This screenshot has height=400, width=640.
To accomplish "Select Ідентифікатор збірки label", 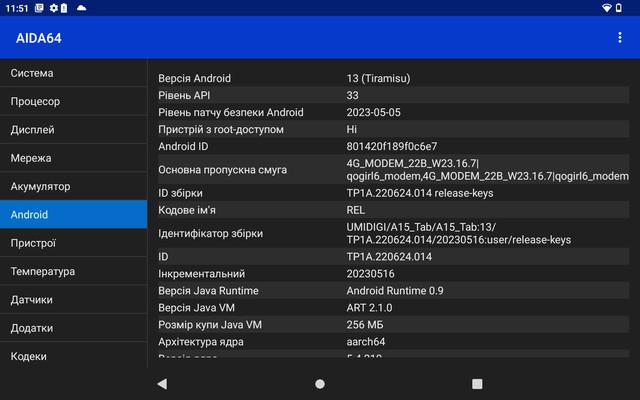I will coord(211,233).
